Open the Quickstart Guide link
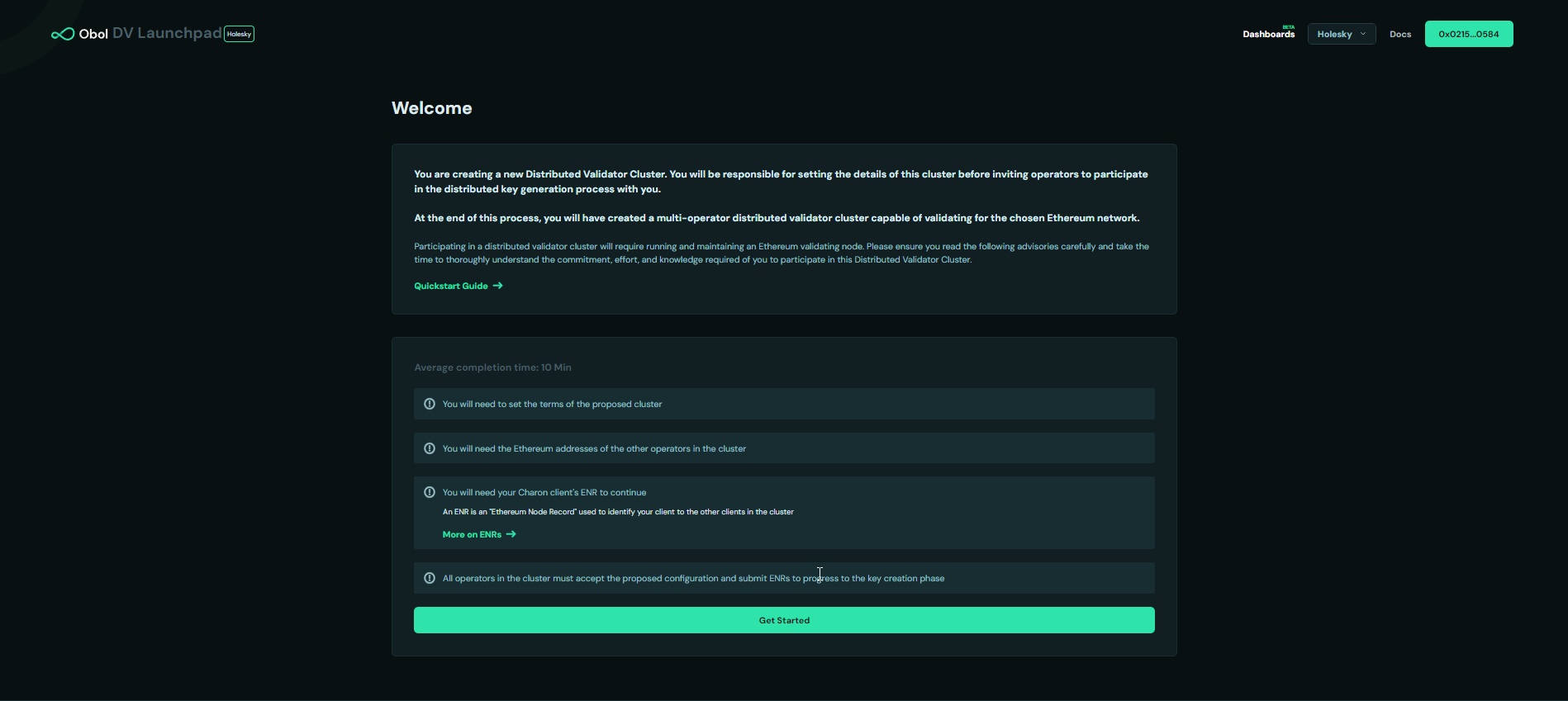 [x=451, y=286]
